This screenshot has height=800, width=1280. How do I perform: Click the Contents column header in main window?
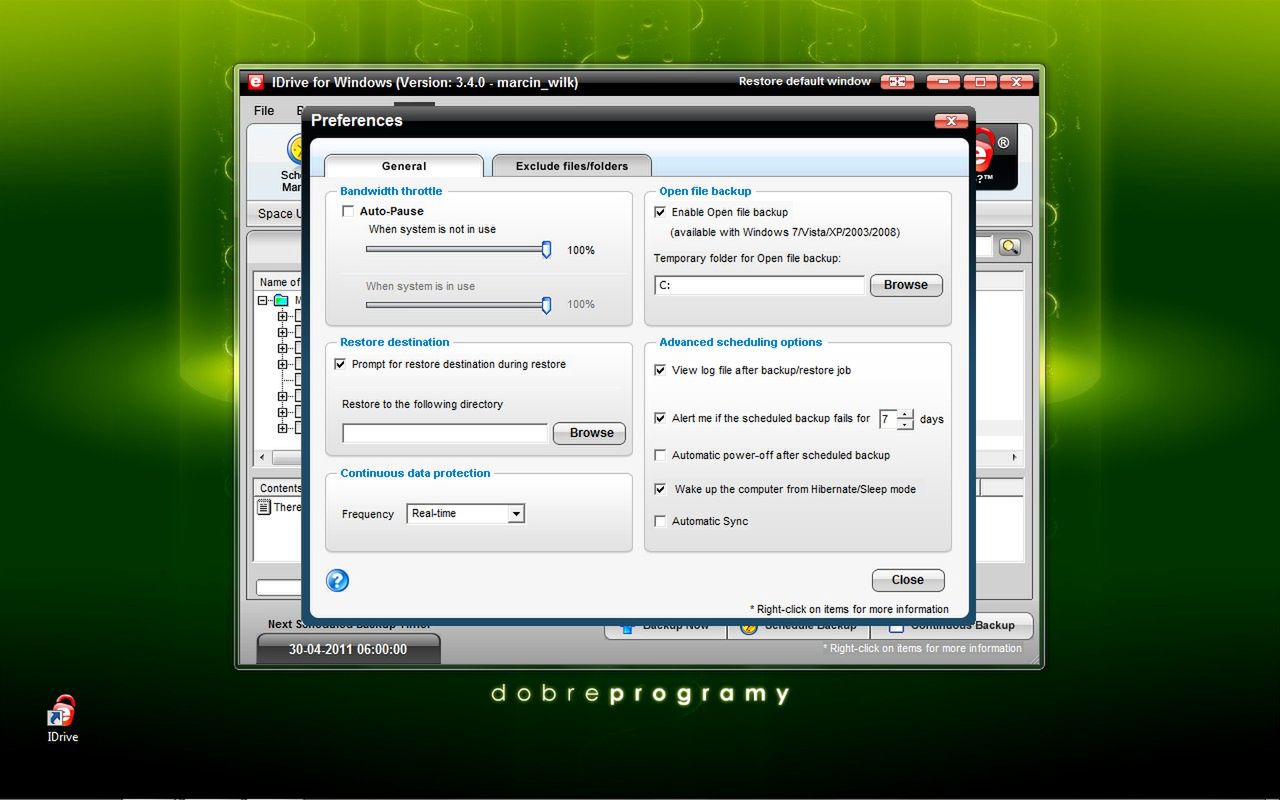(279, 488)
